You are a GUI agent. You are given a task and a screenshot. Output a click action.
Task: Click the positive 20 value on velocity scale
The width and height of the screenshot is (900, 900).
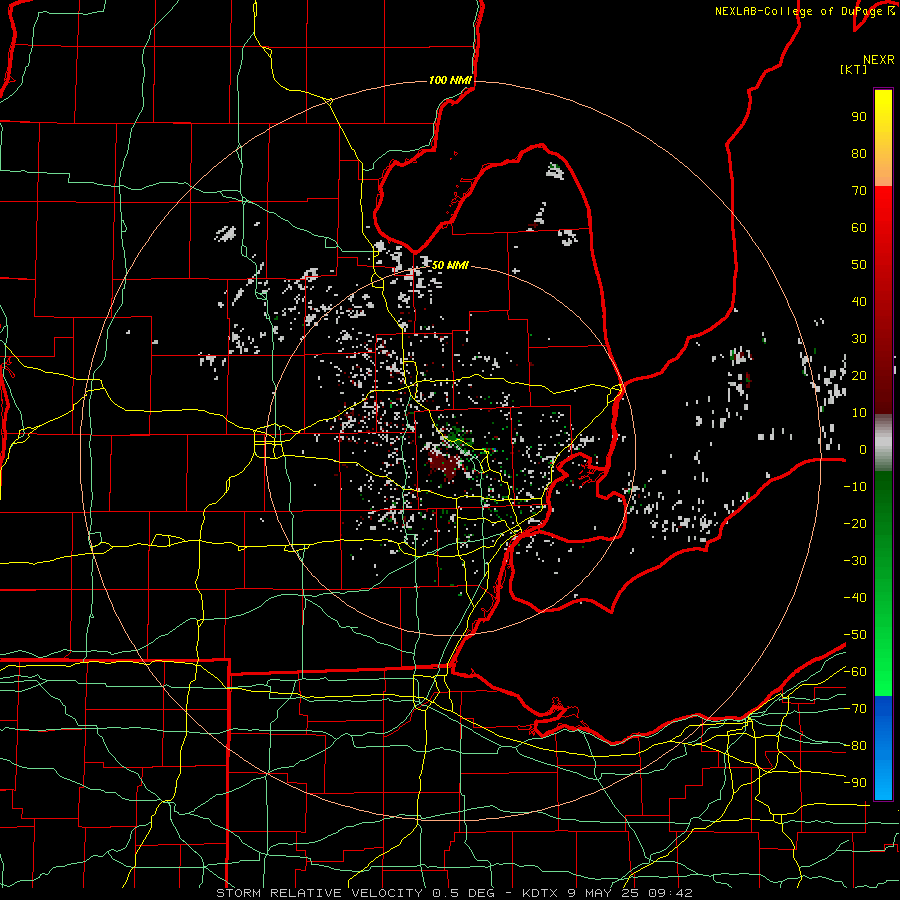859,376
